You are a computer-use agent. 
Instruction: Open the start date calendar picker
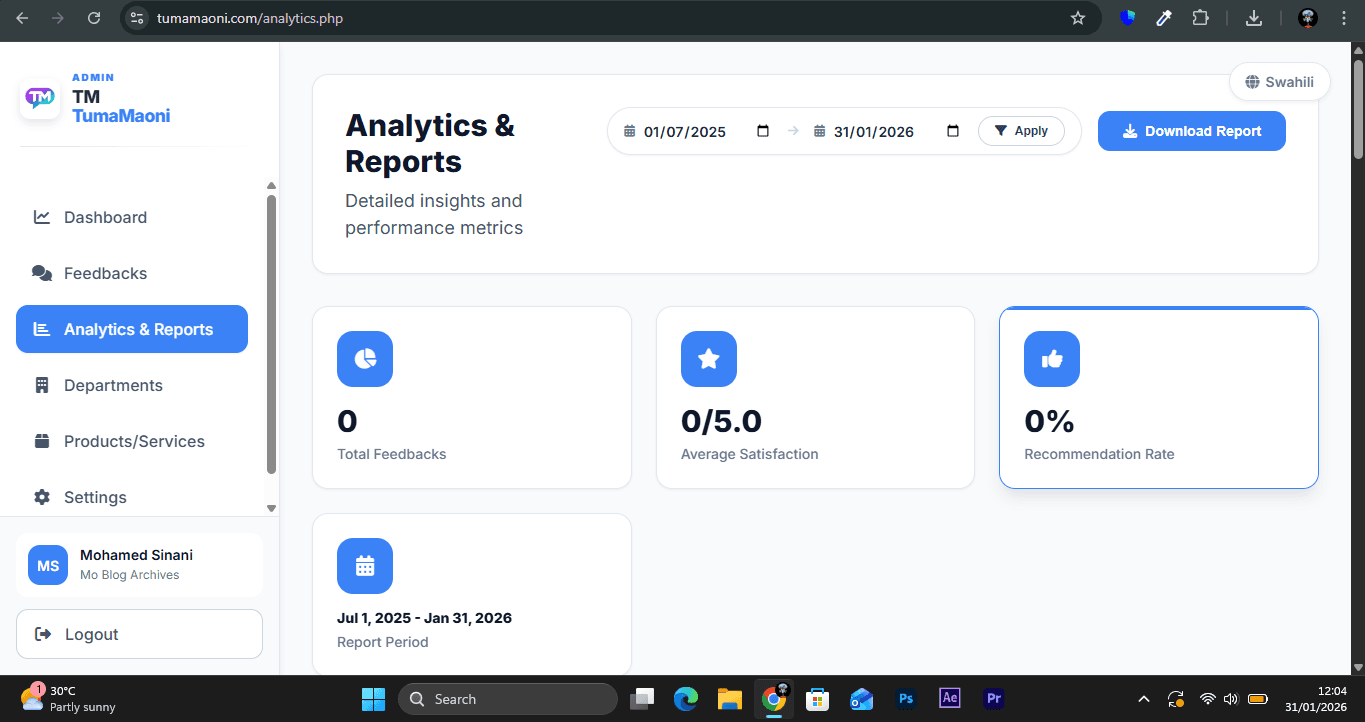point(763,130)
